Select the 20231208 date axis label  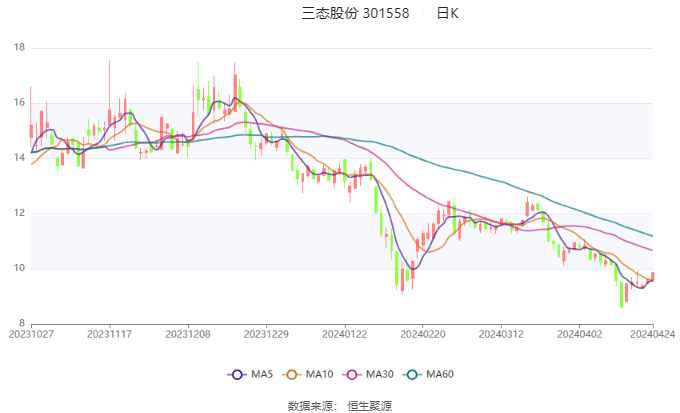188,334
